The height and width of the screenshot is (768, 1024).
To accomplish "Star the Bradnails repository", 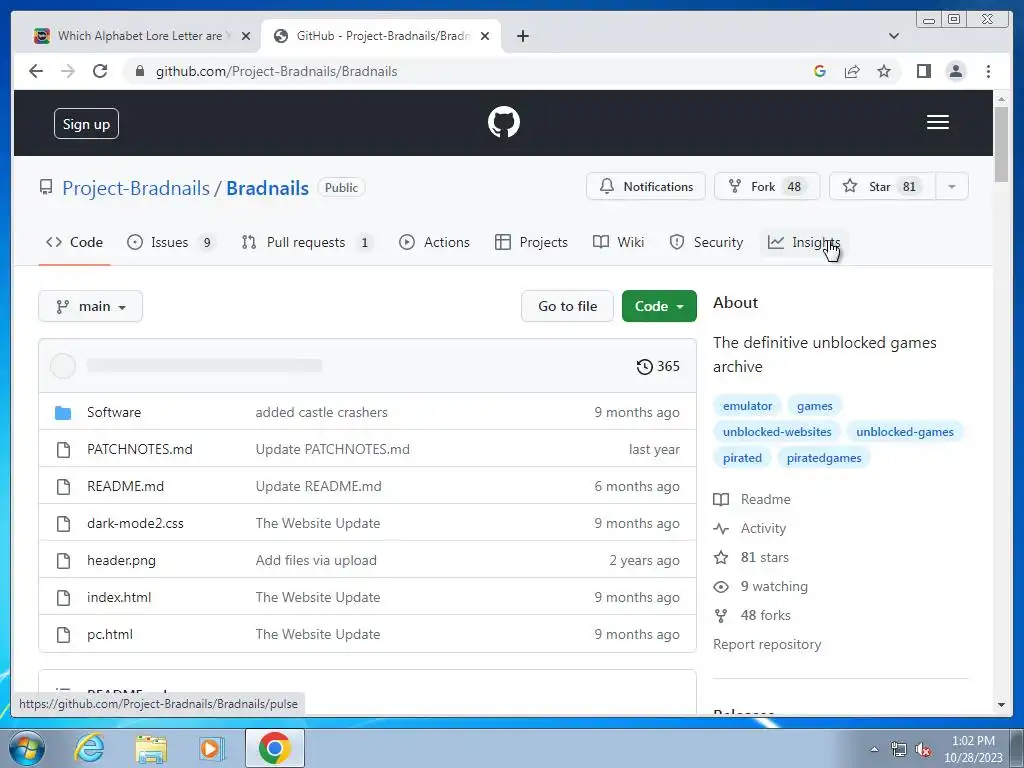I will coord(882,187).
